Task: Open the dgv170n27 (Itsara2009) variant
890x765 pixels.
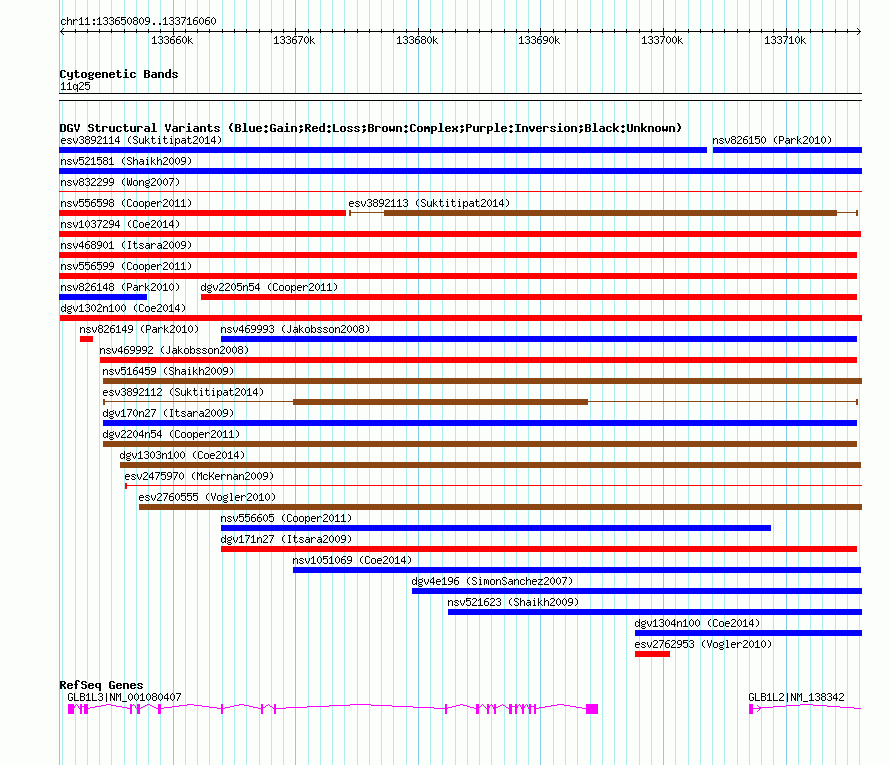Action: coord(480,423)
